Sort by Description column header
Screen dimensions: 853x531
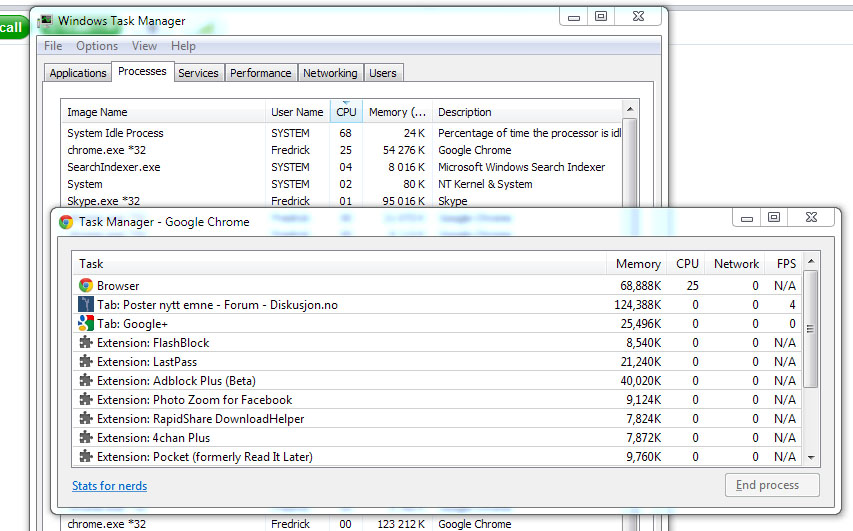(527, 112)
